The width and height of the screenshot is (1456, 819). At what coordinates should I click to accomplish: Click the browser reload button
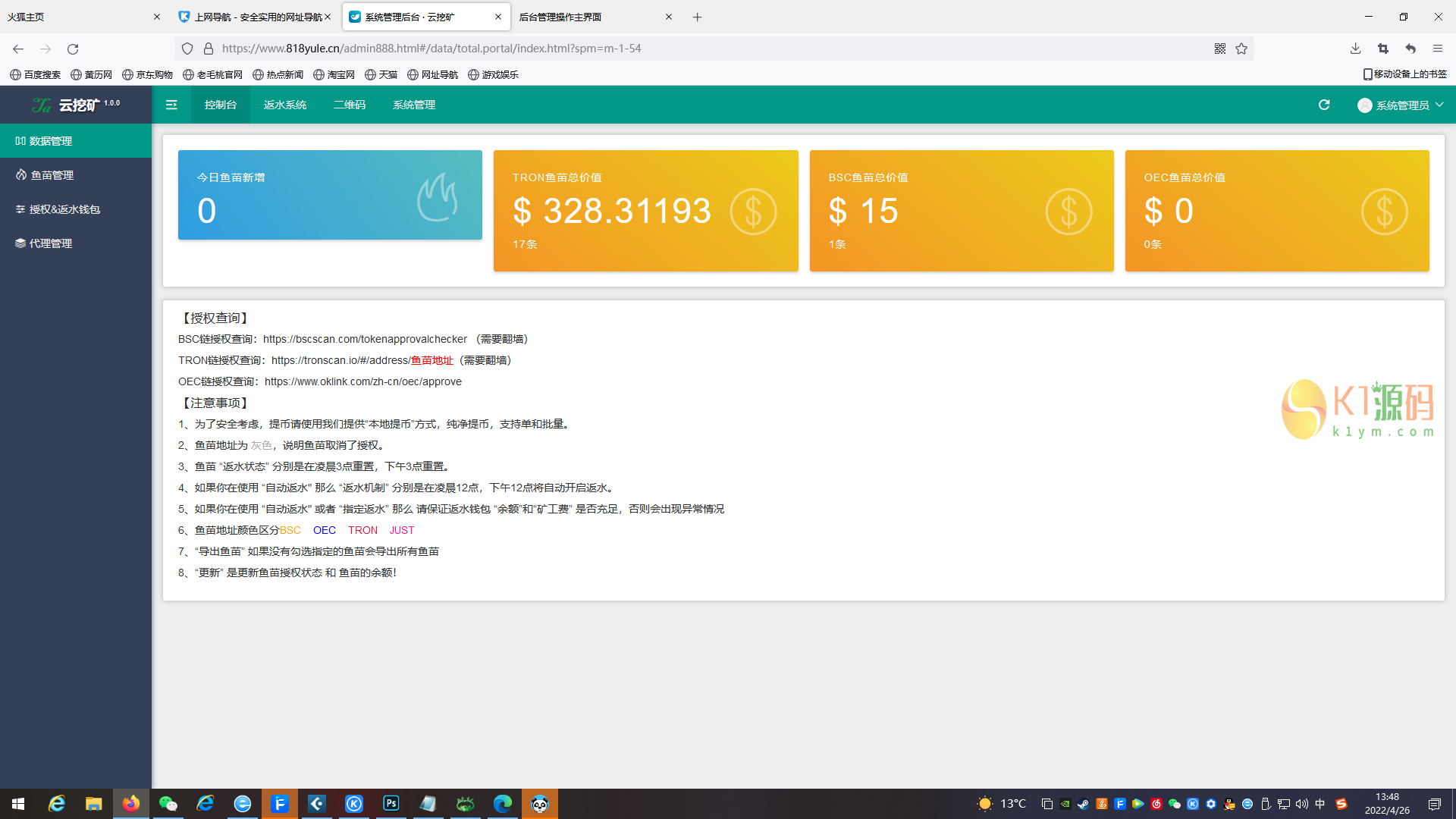tap(73, 49)
